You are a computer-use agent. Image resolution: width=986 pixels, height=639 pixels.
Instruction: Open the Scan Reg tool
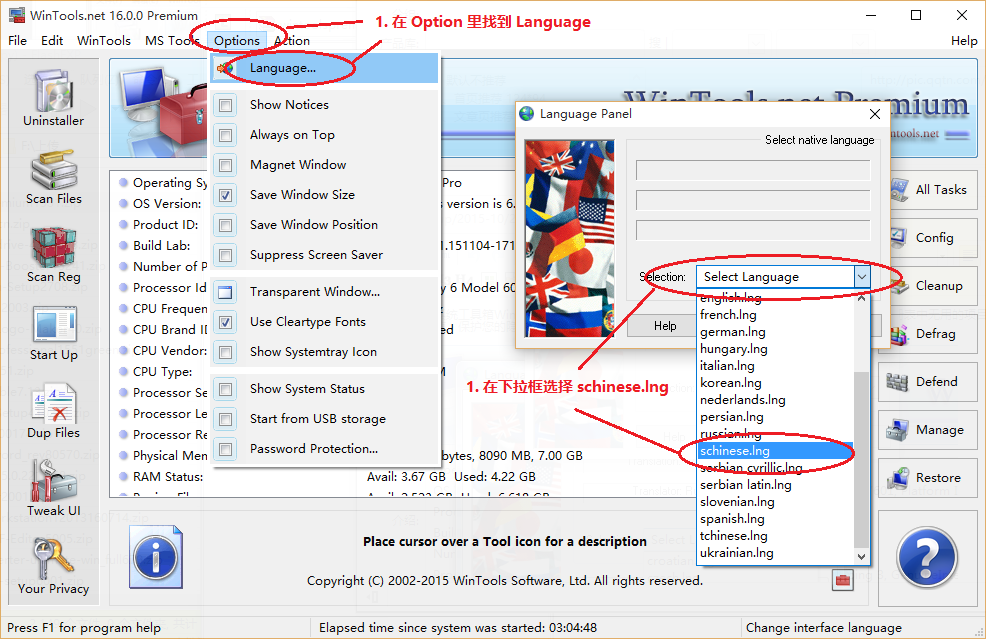54,255
